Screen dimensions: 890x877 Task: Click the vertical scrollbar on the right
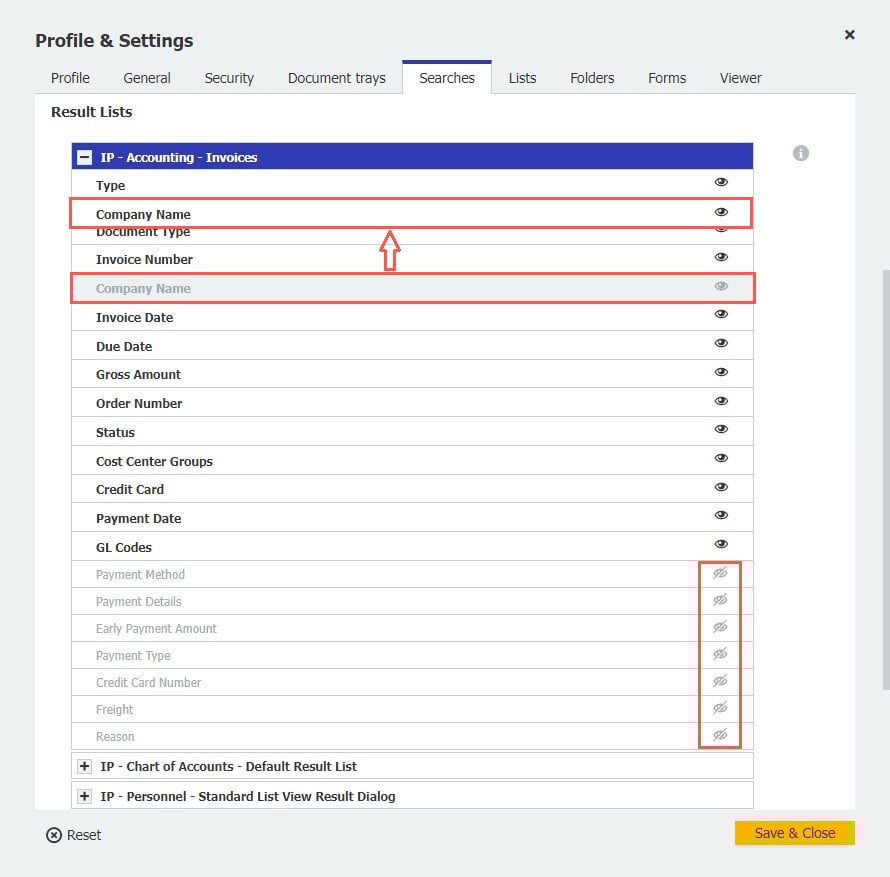[x=884, y=480]
